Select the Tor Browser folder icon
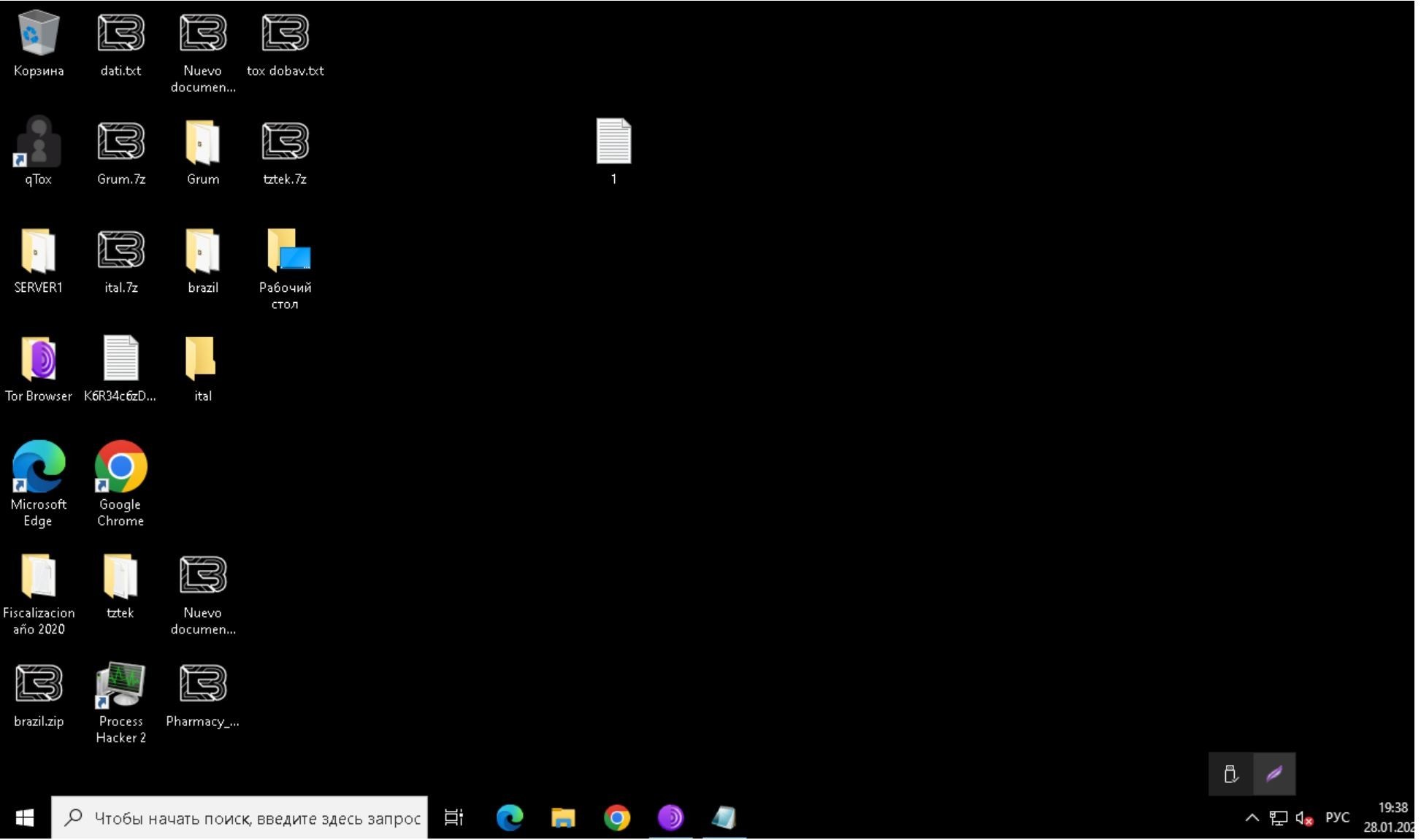Image resolution: width=1421 pixels, height=840 pixels. (38, 359)
